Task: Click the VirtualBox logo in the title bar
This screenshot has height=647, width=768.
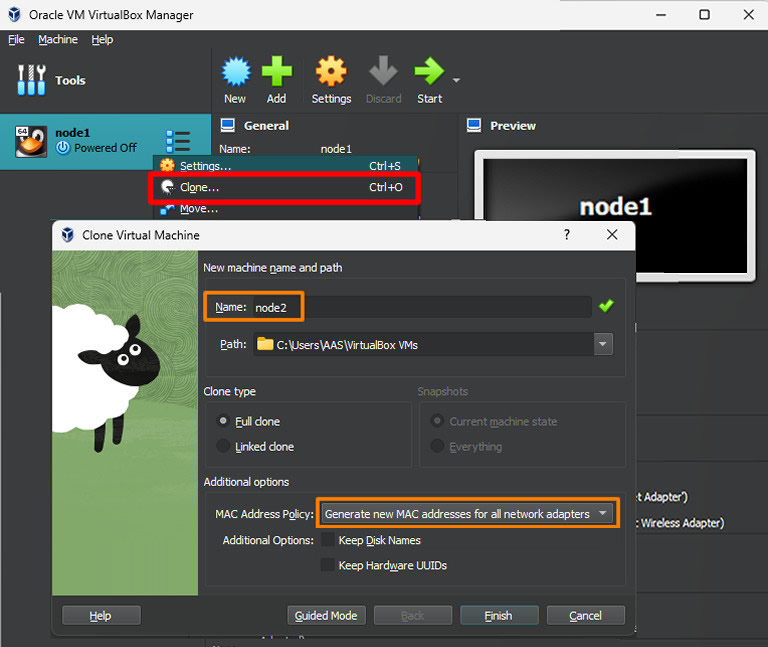Action: pos(15,15)
